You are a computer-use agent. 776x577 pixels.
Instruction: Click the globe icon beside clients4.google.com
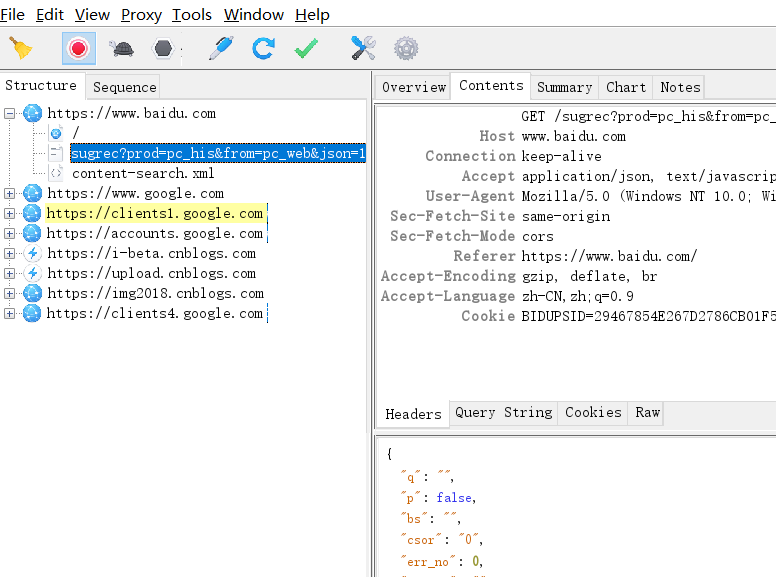coord(32,314)
